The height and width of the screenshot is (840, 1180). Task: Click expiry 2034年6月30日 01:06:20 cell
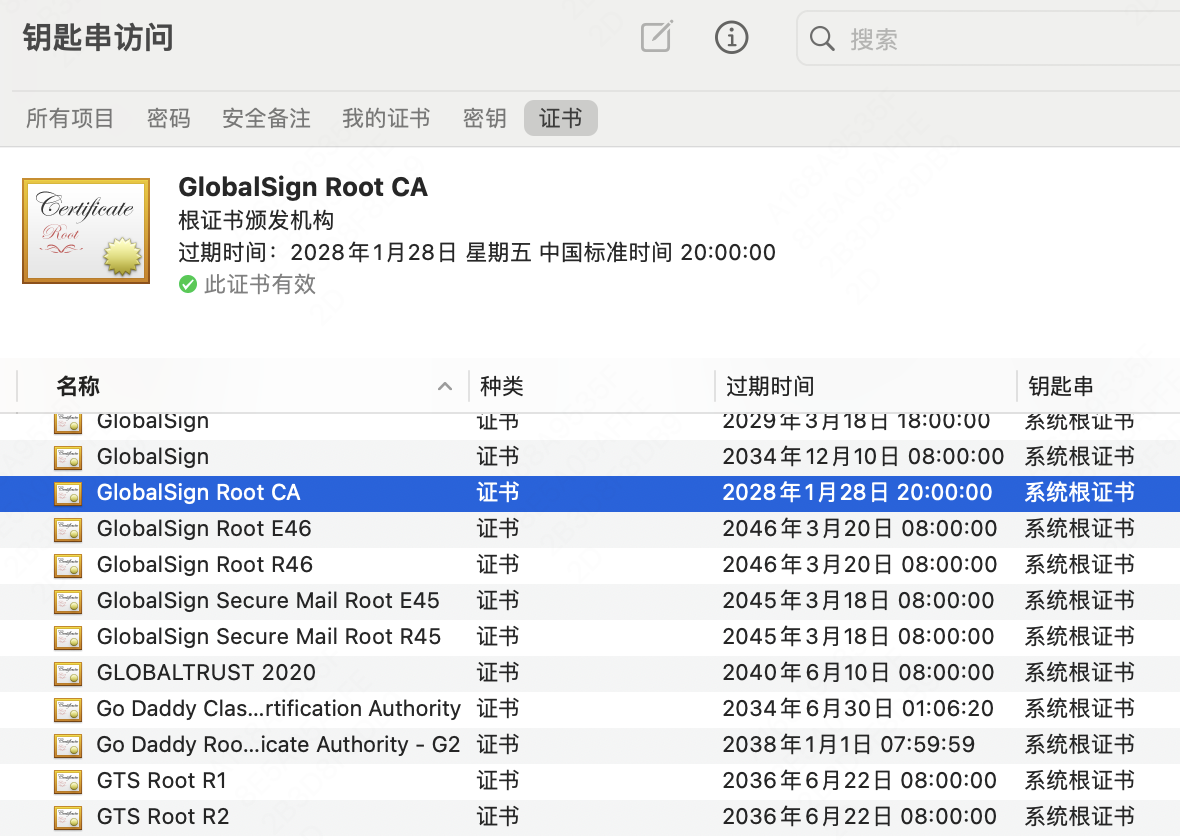[858, 709]
